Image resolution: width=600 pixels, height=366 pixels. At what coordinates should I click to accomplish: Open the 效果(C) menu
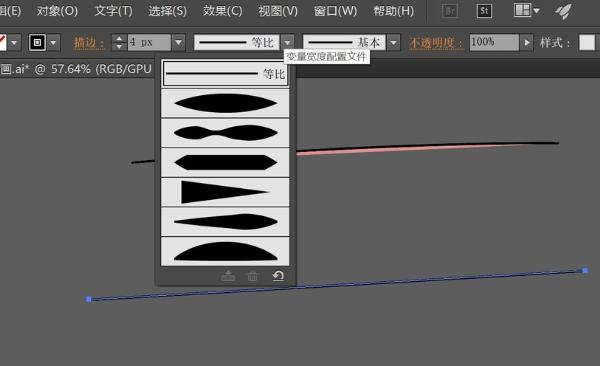pos(222,11)
